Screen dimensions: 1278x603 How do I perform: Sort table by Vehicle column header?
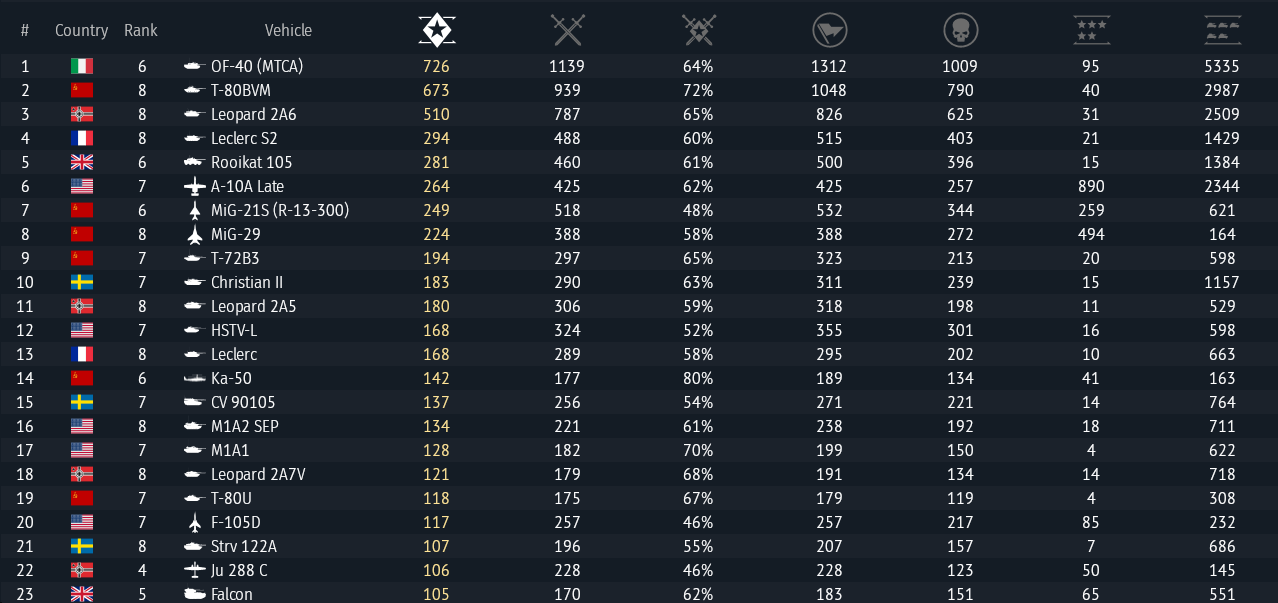click(x=288, y=30)
